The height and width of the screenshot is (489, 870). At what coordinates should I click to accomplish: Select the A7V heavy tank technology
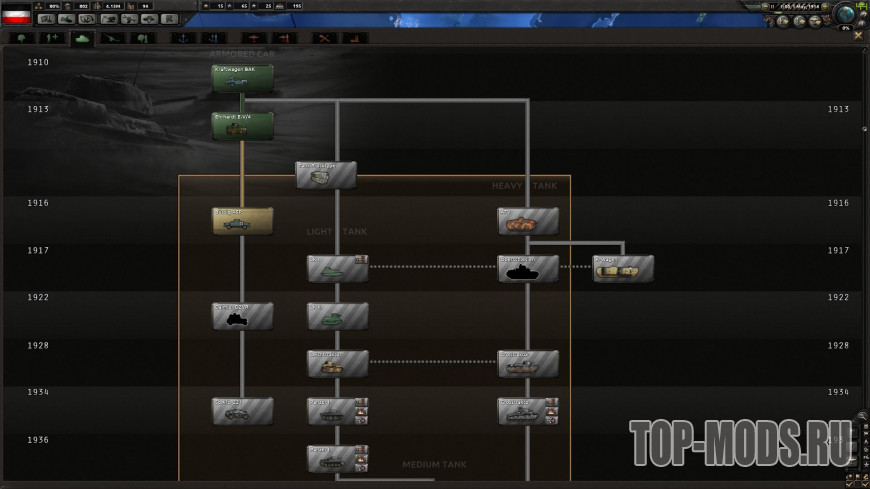coord(528,221)
